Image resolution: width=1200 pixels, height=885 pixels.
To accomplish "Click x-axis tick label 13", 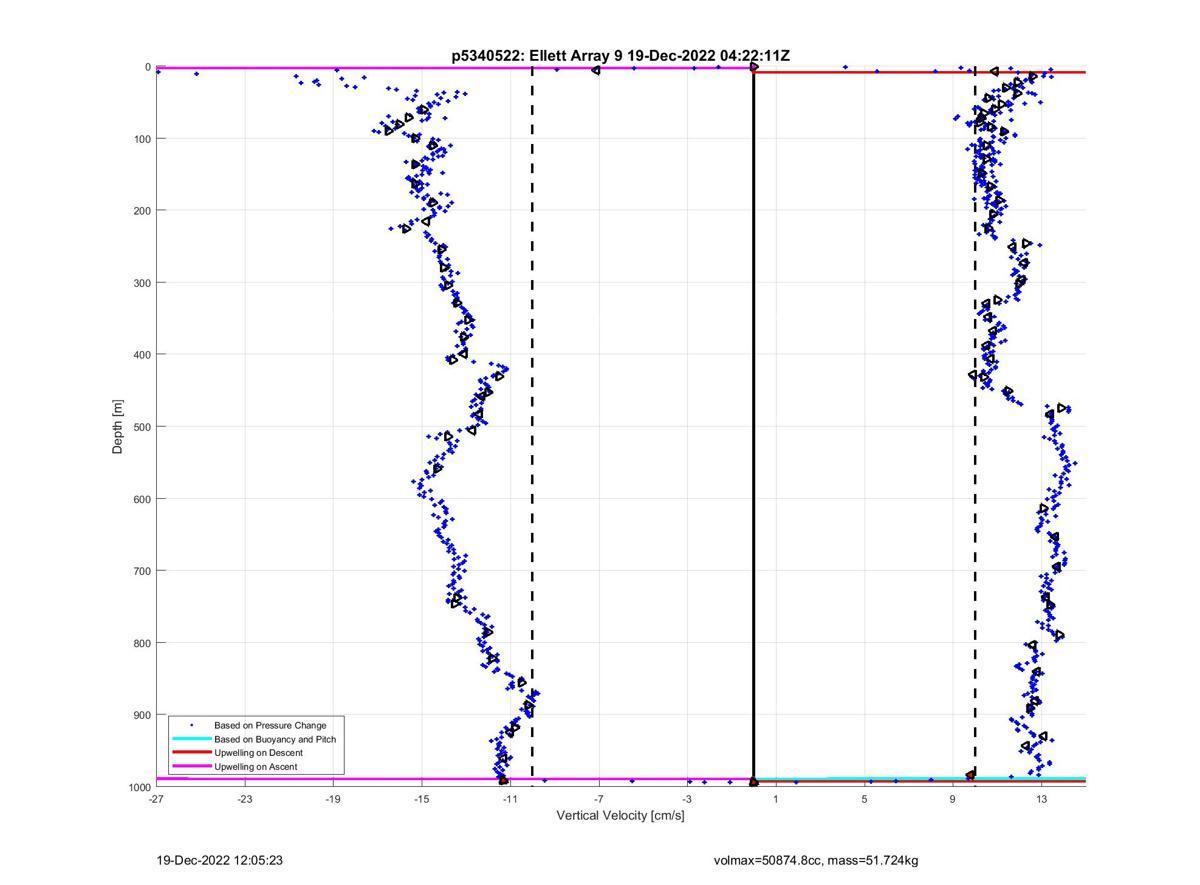I will [x=1041, y=799].
